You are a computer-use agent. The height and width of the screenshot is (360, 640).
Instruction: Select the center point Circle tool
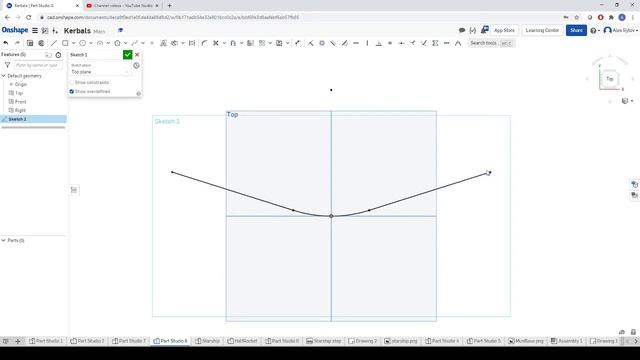click(x=82, y=43)
